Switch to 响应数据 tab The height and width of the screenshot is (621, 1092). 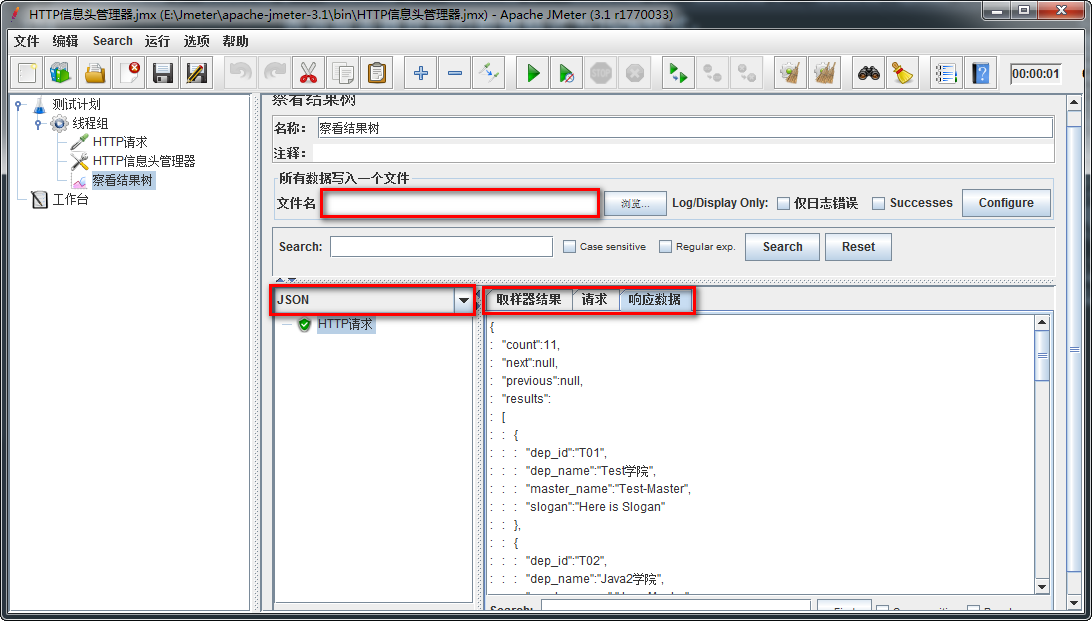pos(655,299)
